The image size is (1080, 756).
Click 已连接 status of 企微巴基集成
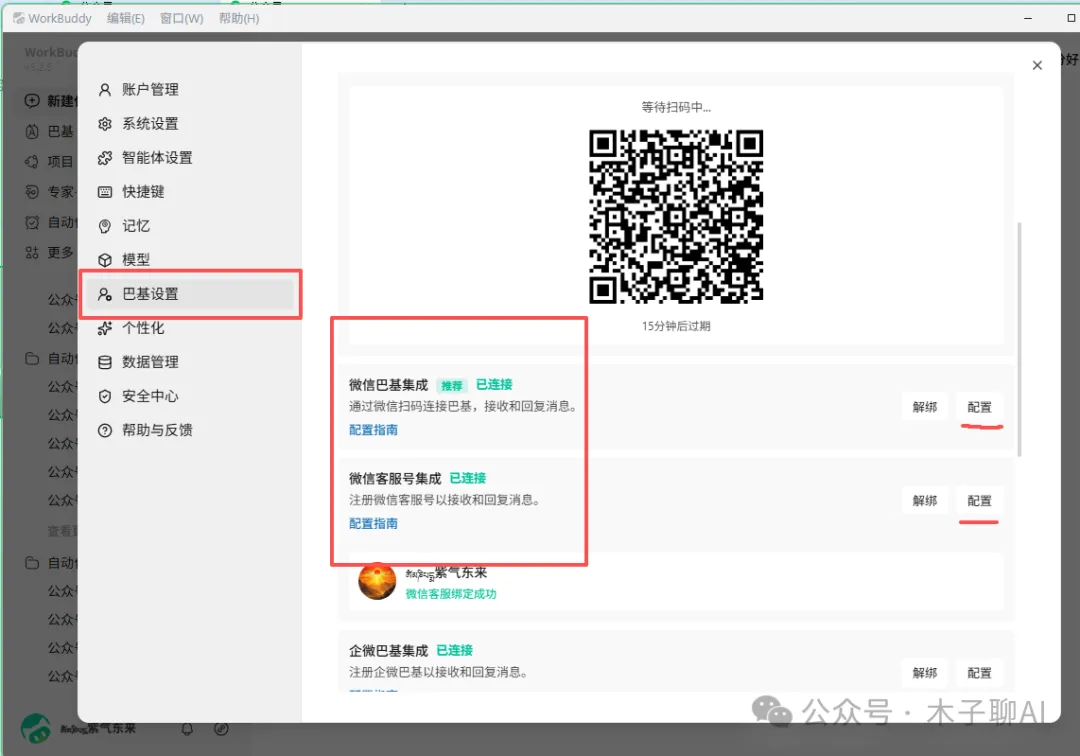tap(455, 650)
